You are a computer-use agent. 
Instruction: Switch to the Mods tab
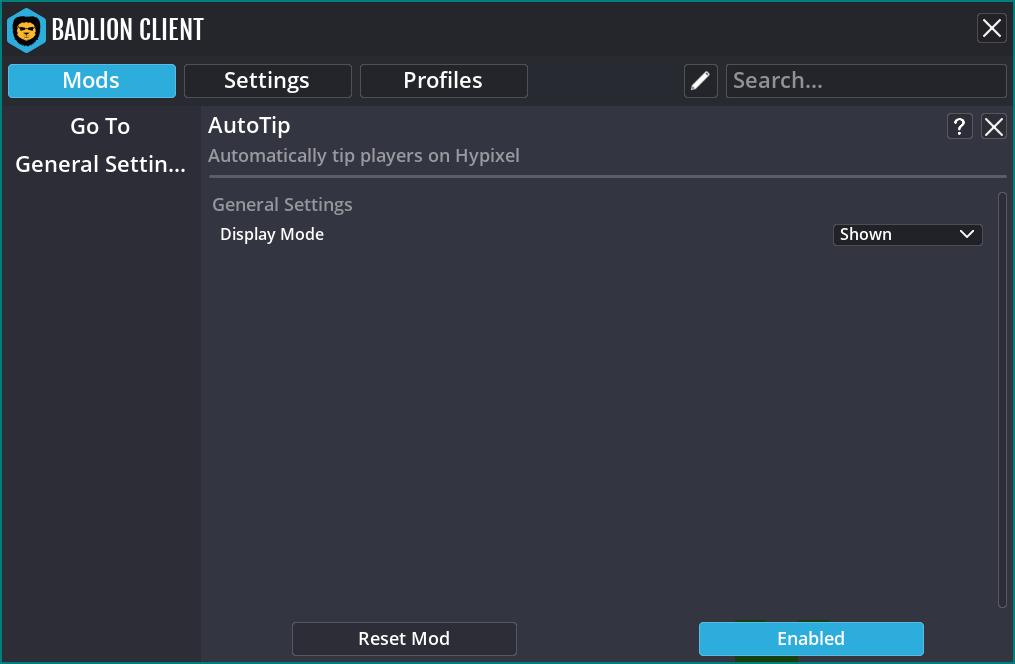(x=92, y=81)
